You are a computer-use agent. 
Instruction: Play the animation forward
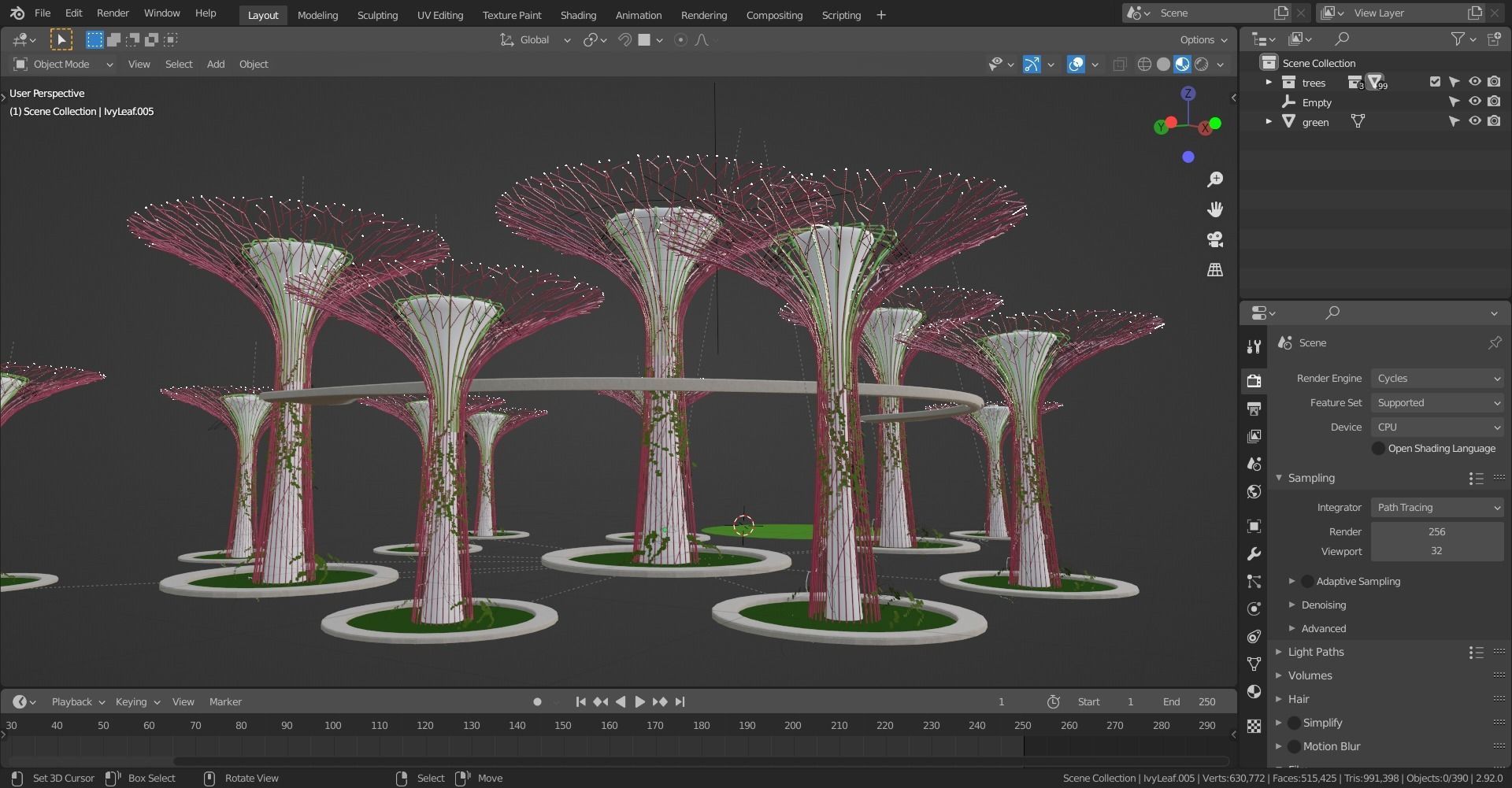(639, 701)
